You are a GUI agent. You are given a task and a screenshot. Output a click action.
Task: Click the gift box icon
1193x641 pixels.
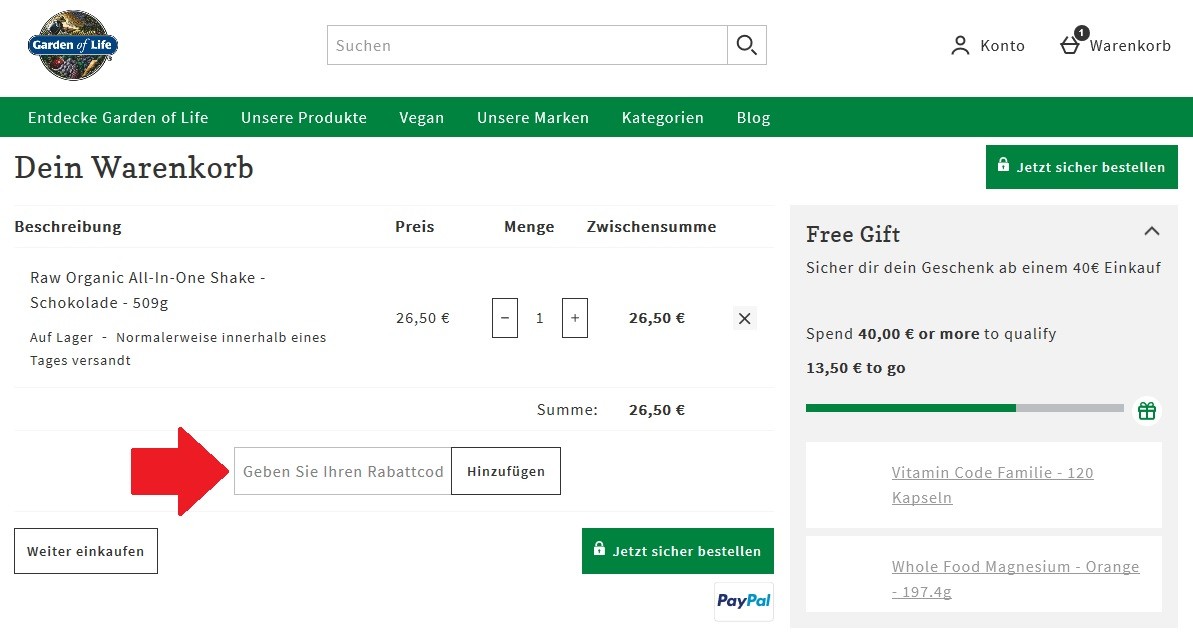[x=1147, y=411]
